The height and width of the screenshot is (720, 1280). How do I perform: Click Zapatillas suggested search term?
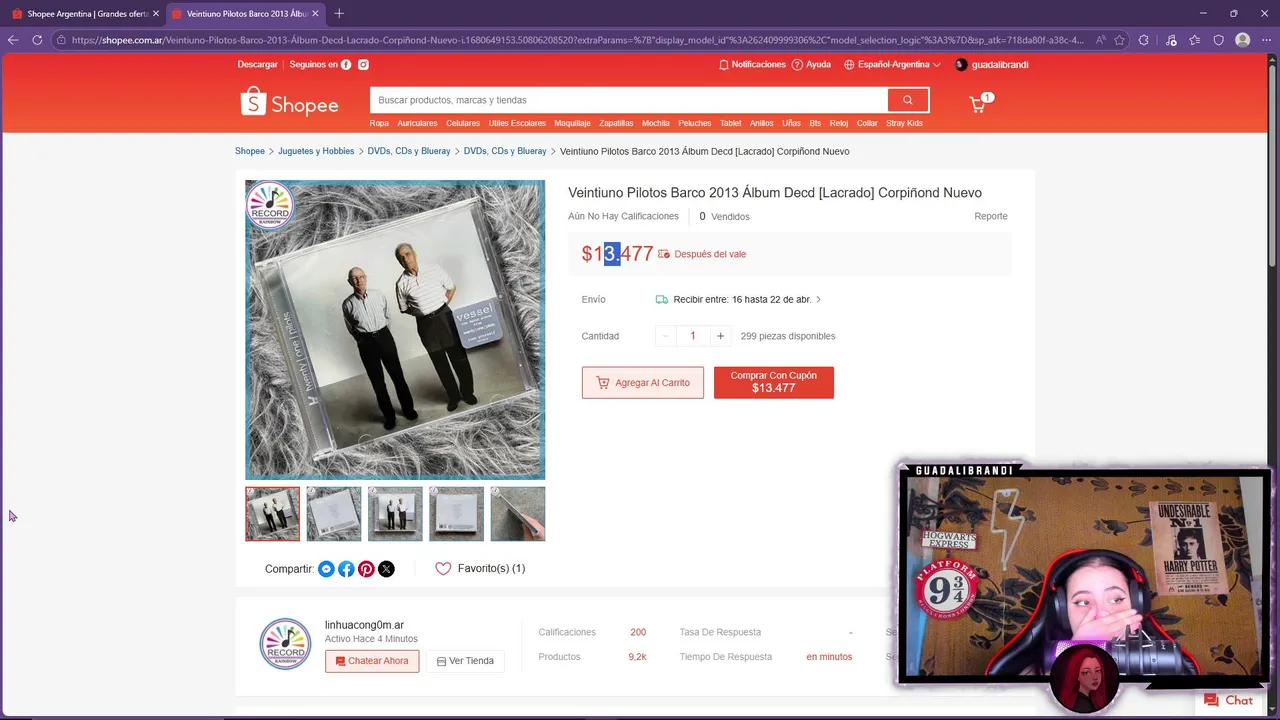[616, 123]
